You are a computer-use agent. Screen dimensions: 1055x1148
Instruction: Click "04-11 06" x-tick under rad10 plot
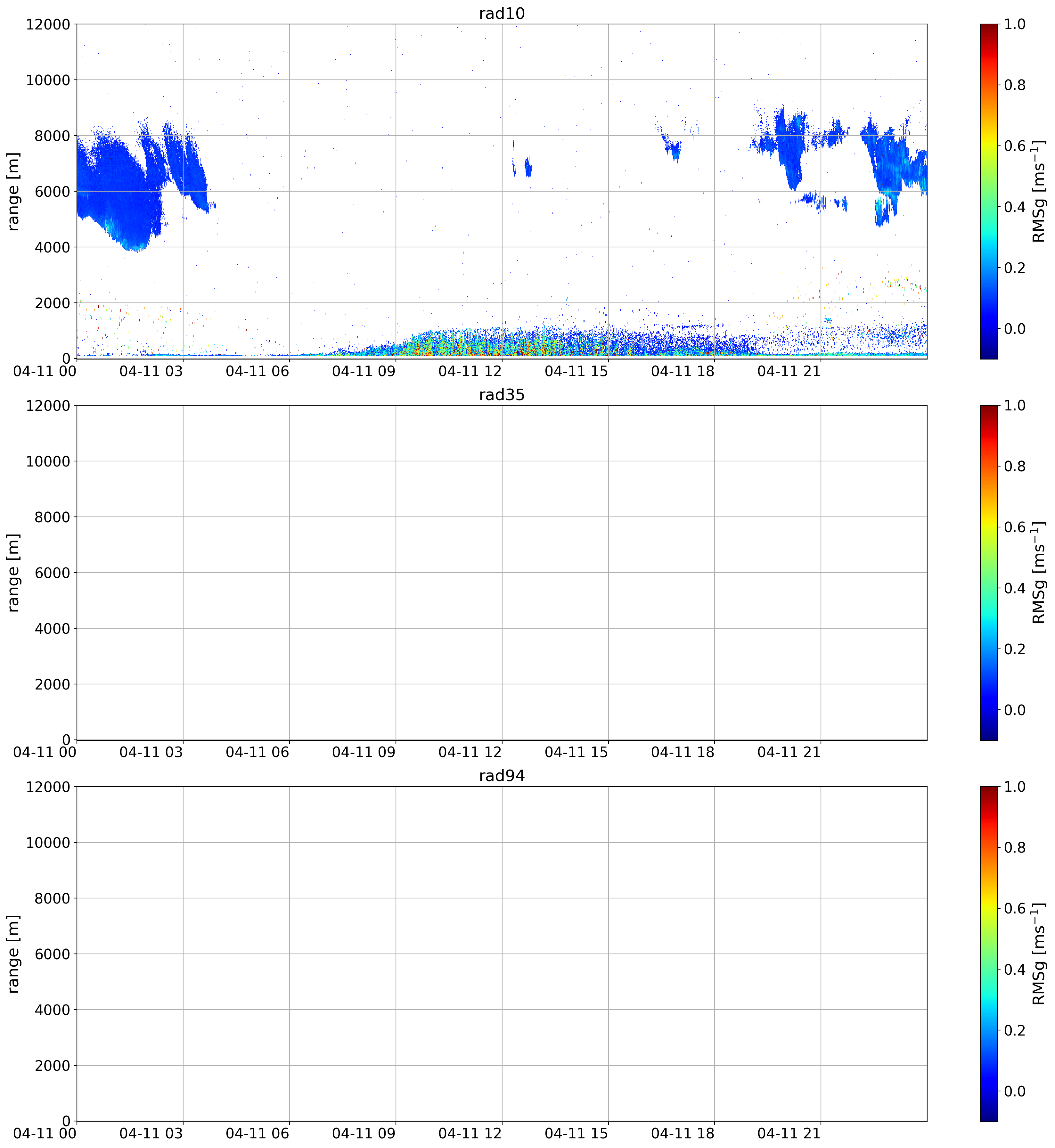(258, 371)
